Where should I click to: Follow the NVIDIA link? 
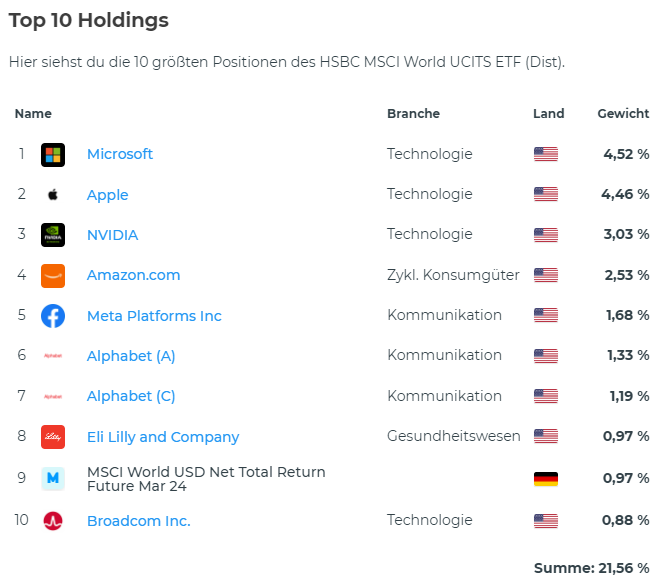113,235
